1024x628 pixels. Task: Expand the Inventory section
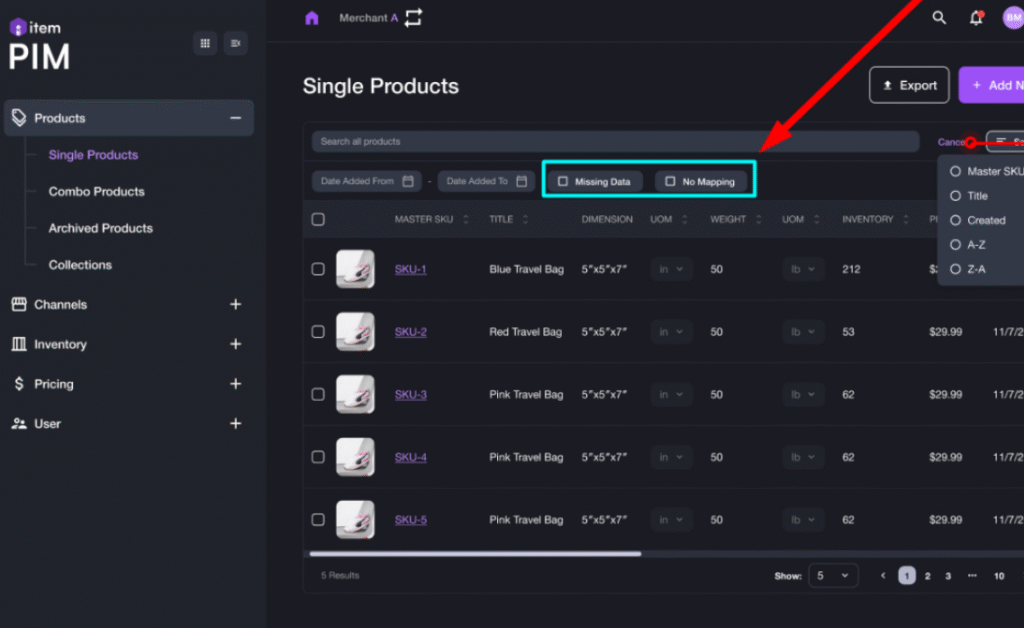coord(236,344)
